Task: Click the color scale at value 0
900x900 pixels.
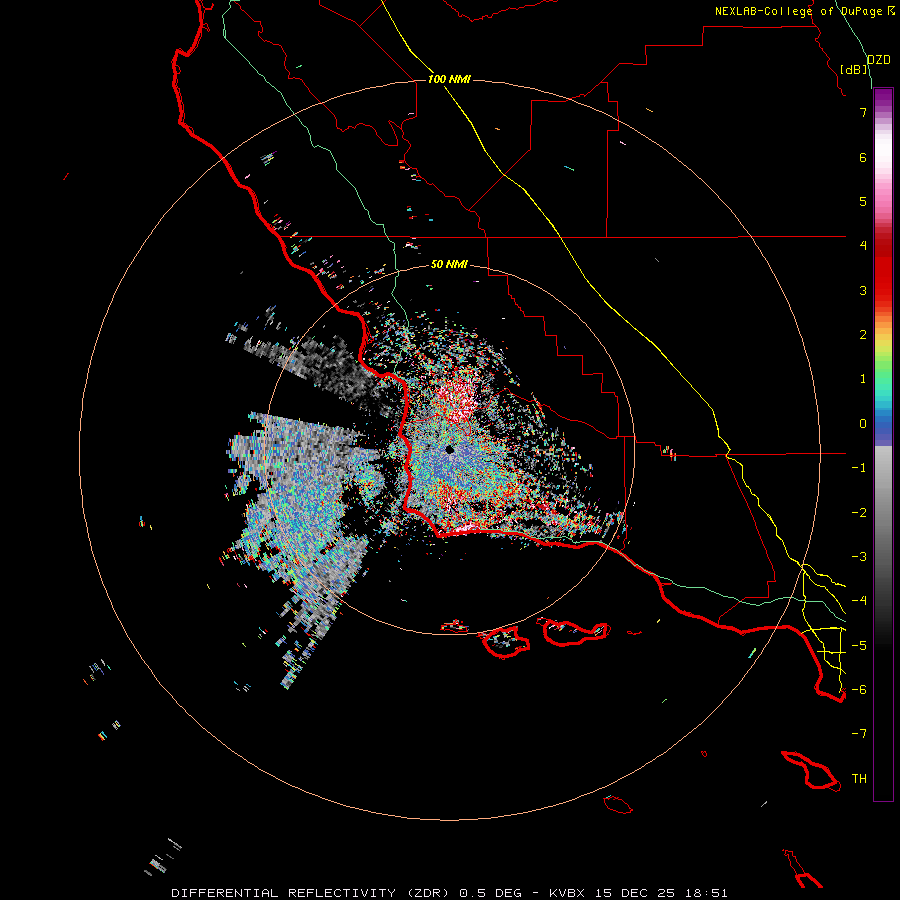Action: (x=883, y=423)
